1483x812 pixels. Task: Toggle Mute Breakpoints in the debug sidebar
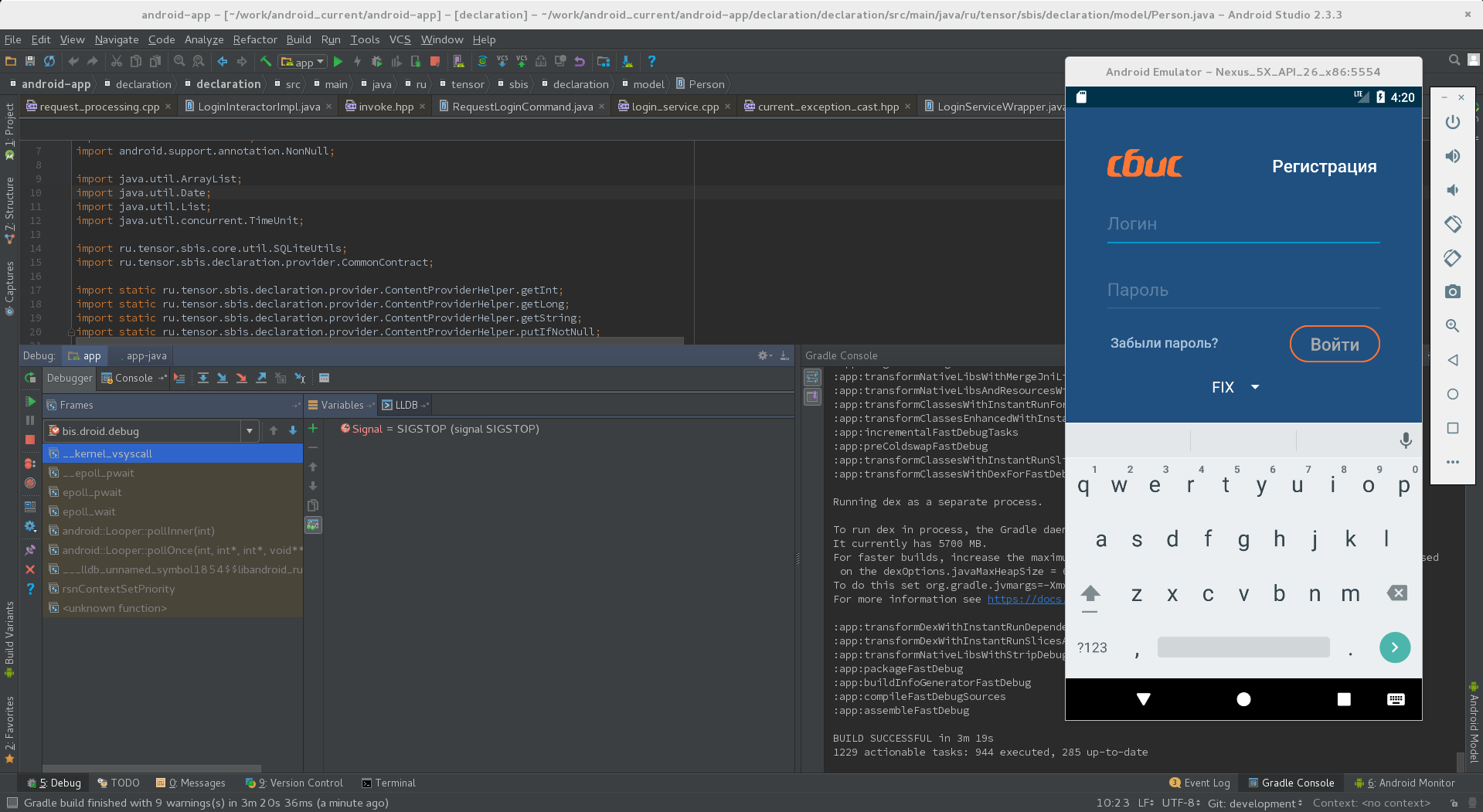tap(30, 483)
